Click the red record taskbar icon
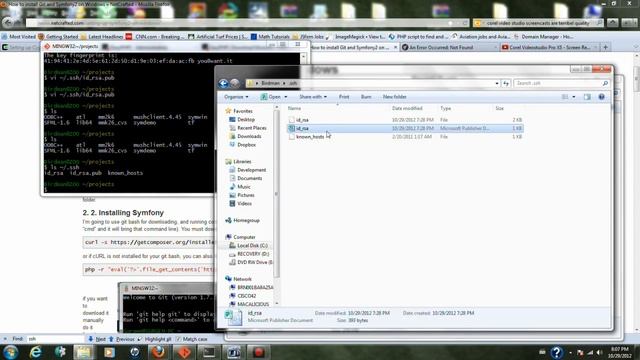 pyautogui.click(x=259, y=352)
